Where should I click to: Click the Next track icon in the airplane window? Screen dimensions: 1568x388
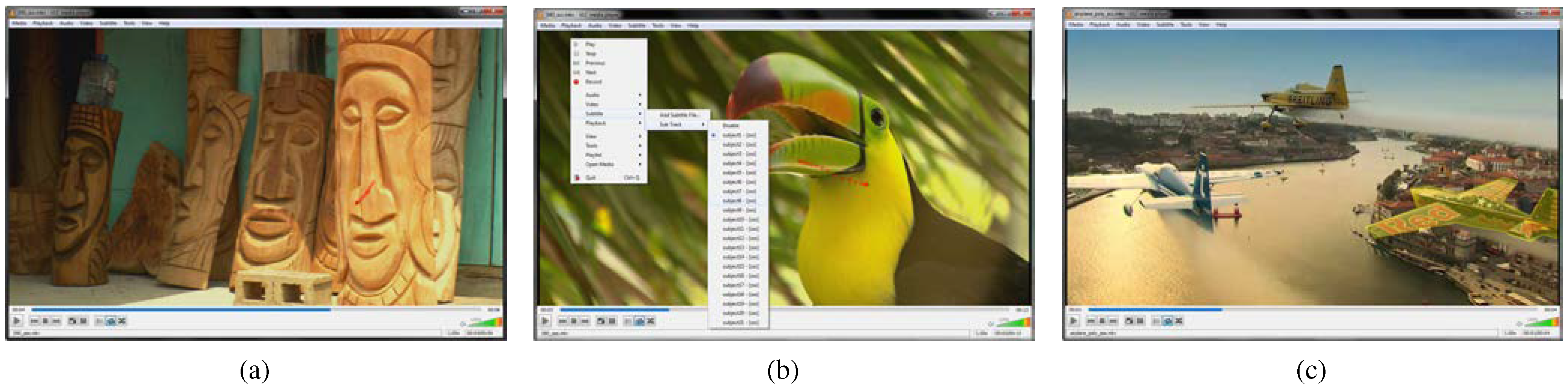tap(1113, 321)
